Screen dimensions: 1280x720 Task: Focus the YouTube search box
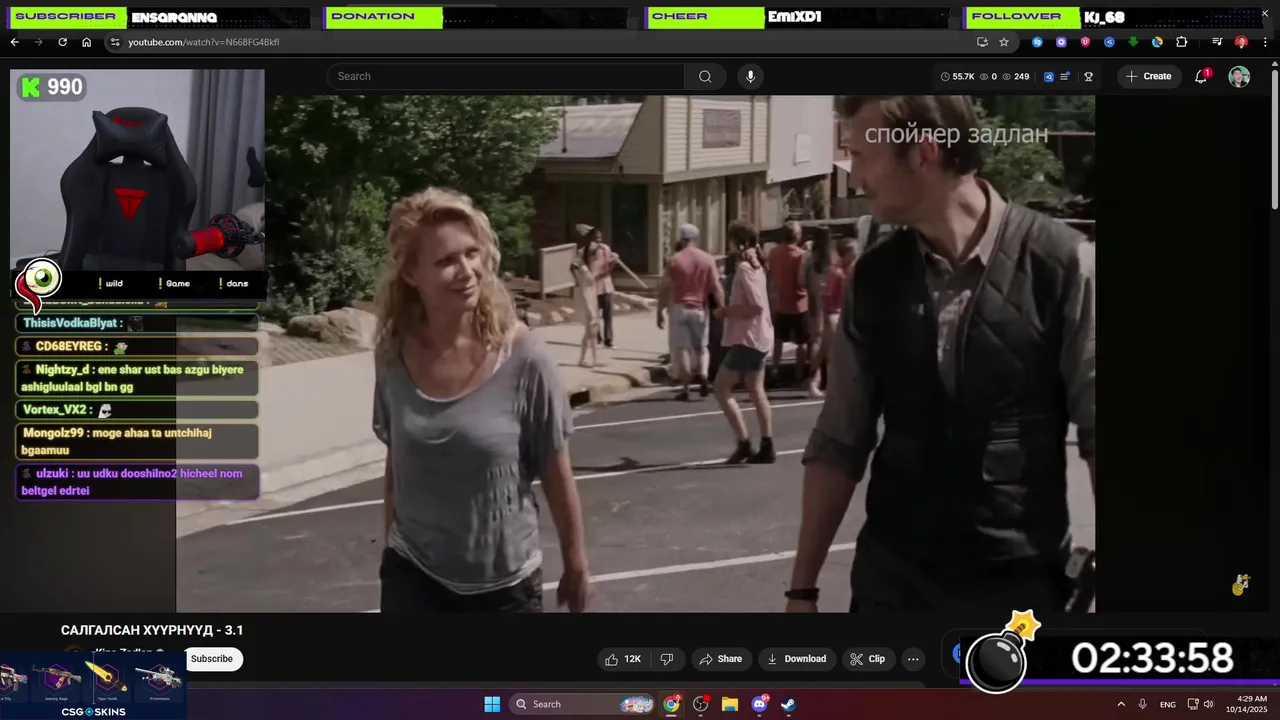click(x=506, y=76)
